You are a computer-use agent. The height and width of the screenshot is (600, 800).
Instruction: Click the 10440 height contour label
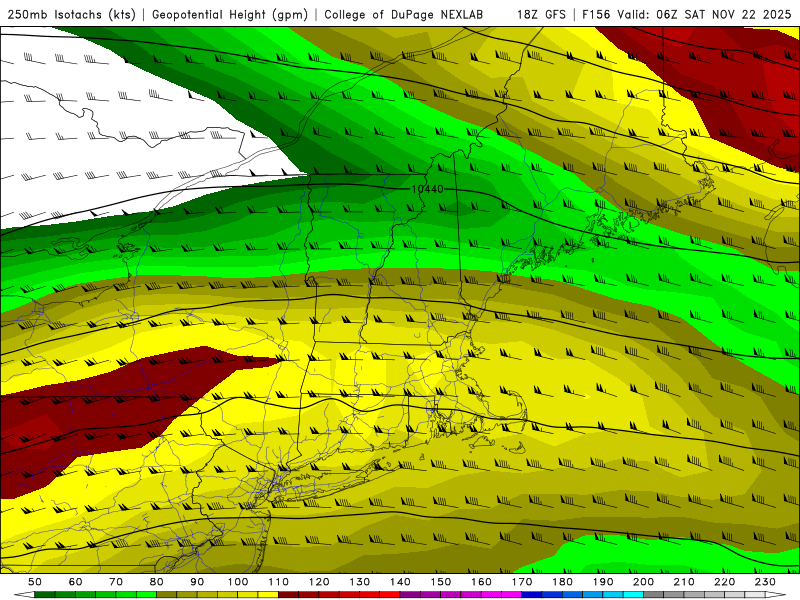428,189
